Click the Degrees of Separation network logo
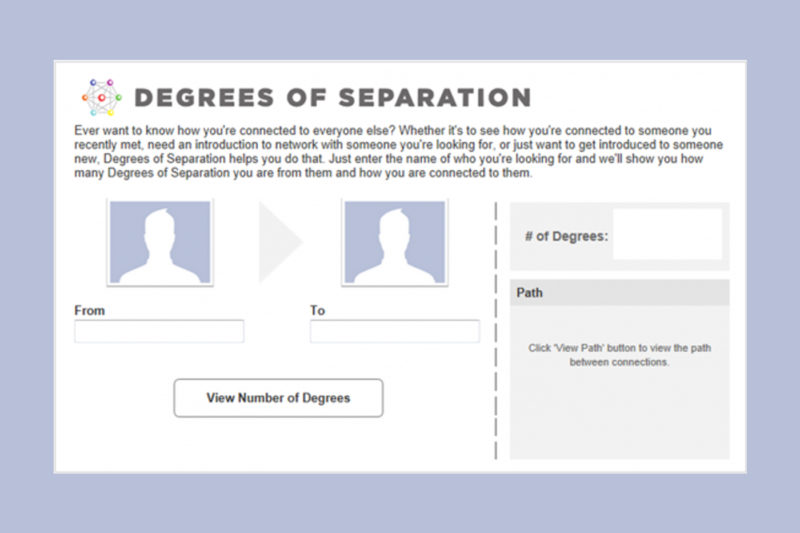Viewport: 800px width, 533px height. tap(101, 97)
